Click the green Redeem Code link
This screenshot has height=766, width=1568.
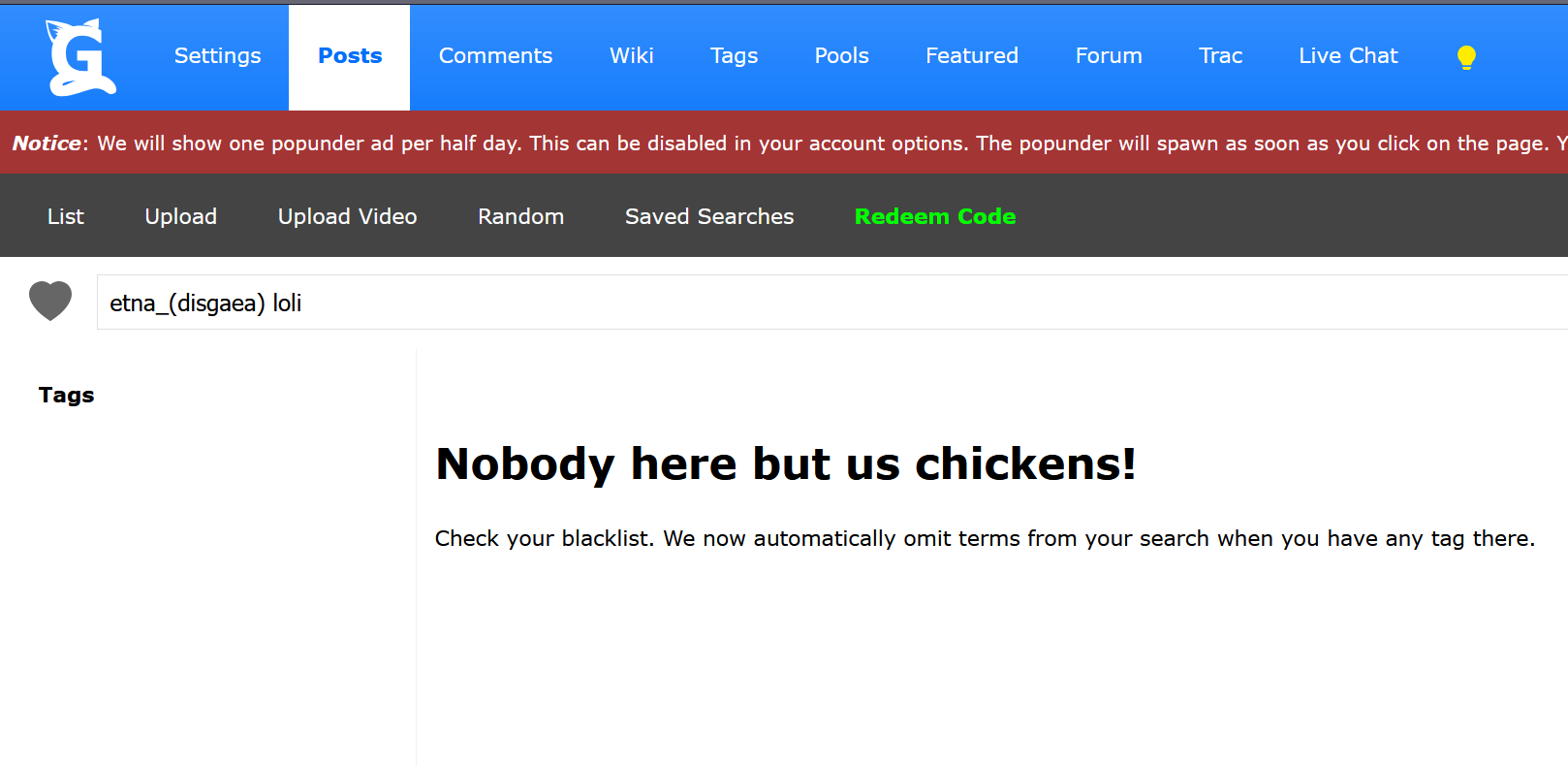[x=935, y=216]
